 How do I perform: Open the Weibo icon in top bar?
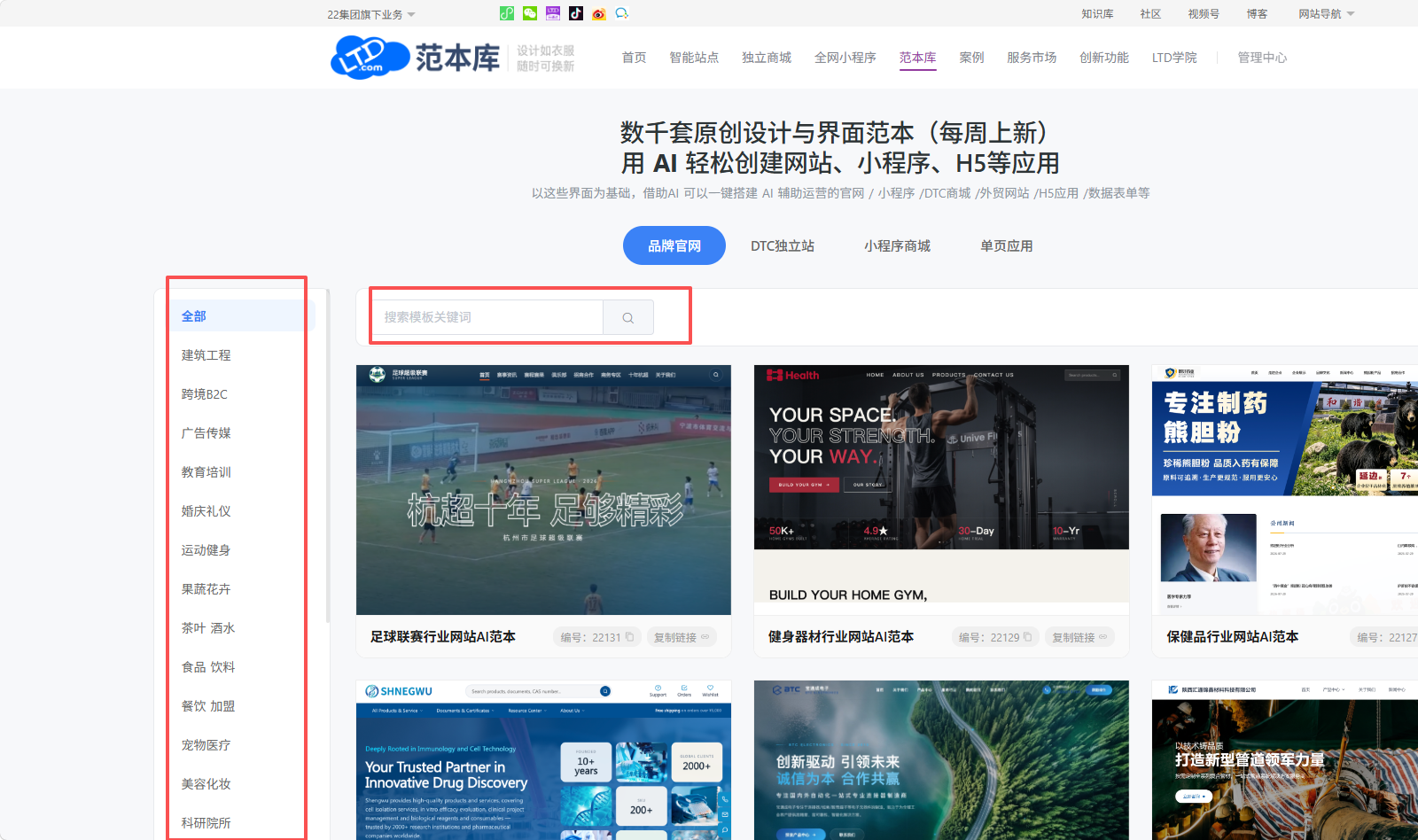(x=599, y=13)
